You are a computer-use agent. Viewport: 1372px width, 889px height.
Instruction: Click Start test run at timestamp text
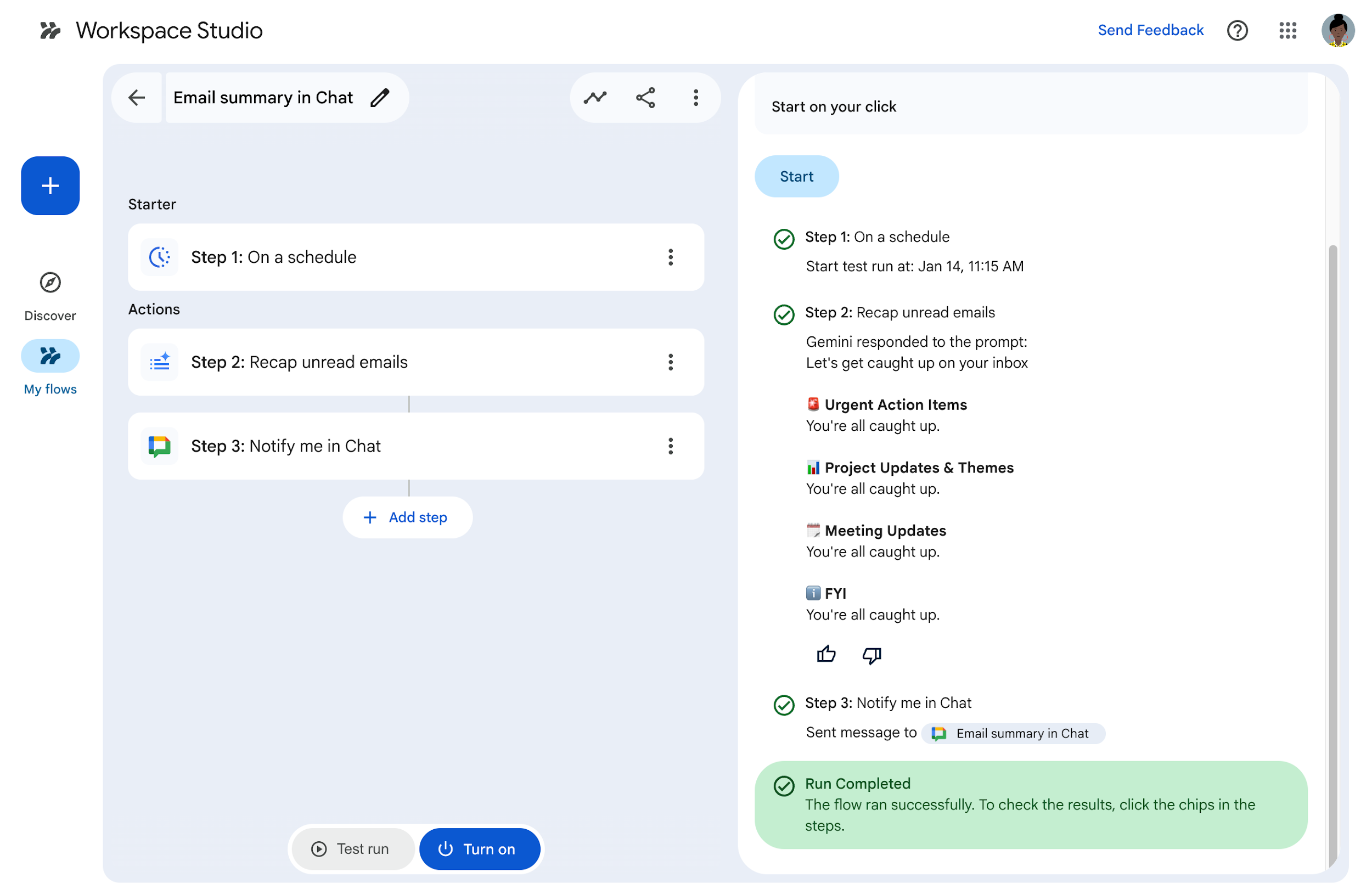(914, 266)
